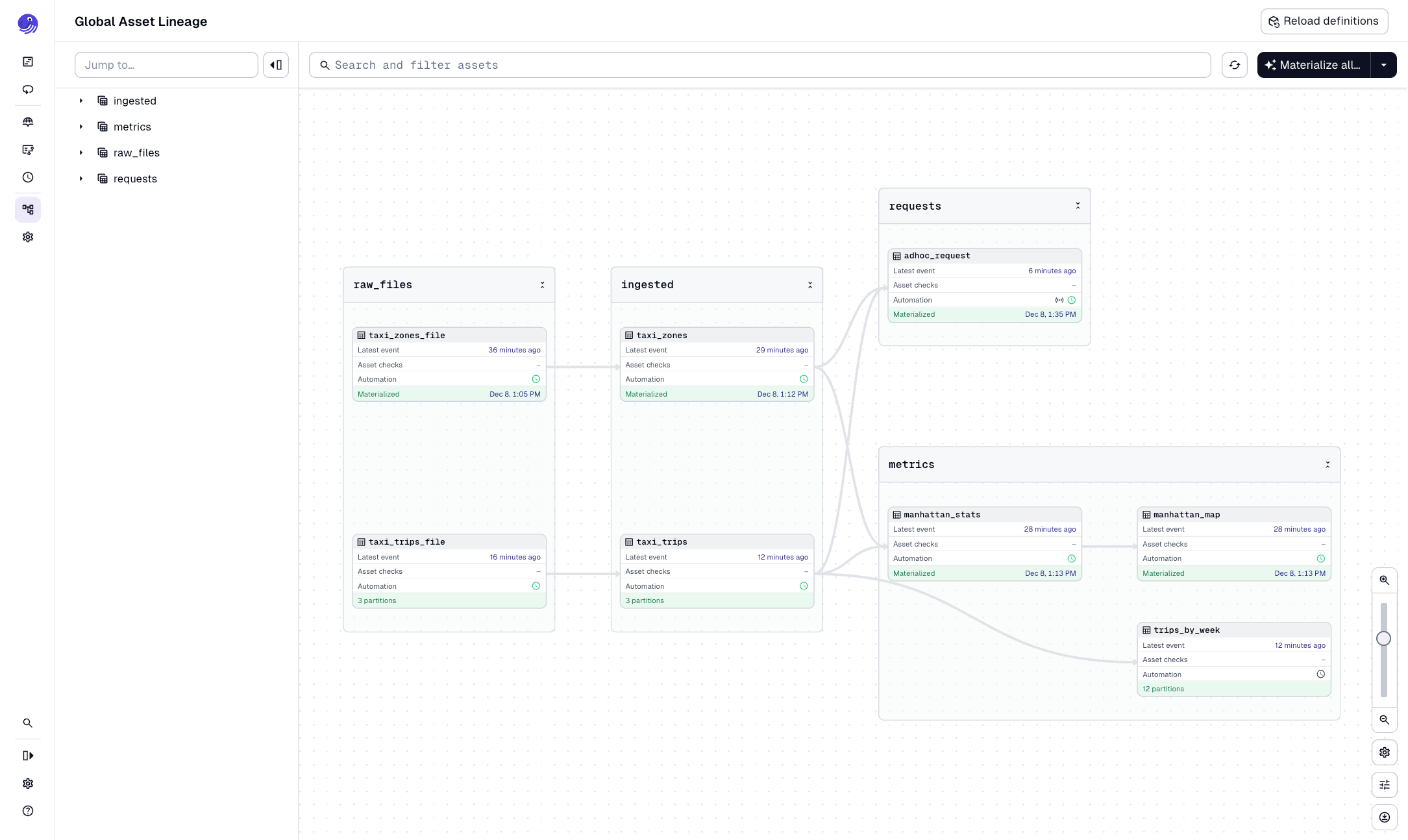Screen dimensions: 1408x840
Task: Zoom in using the magnifier plus icon
Action: (x=1384, y=580)
